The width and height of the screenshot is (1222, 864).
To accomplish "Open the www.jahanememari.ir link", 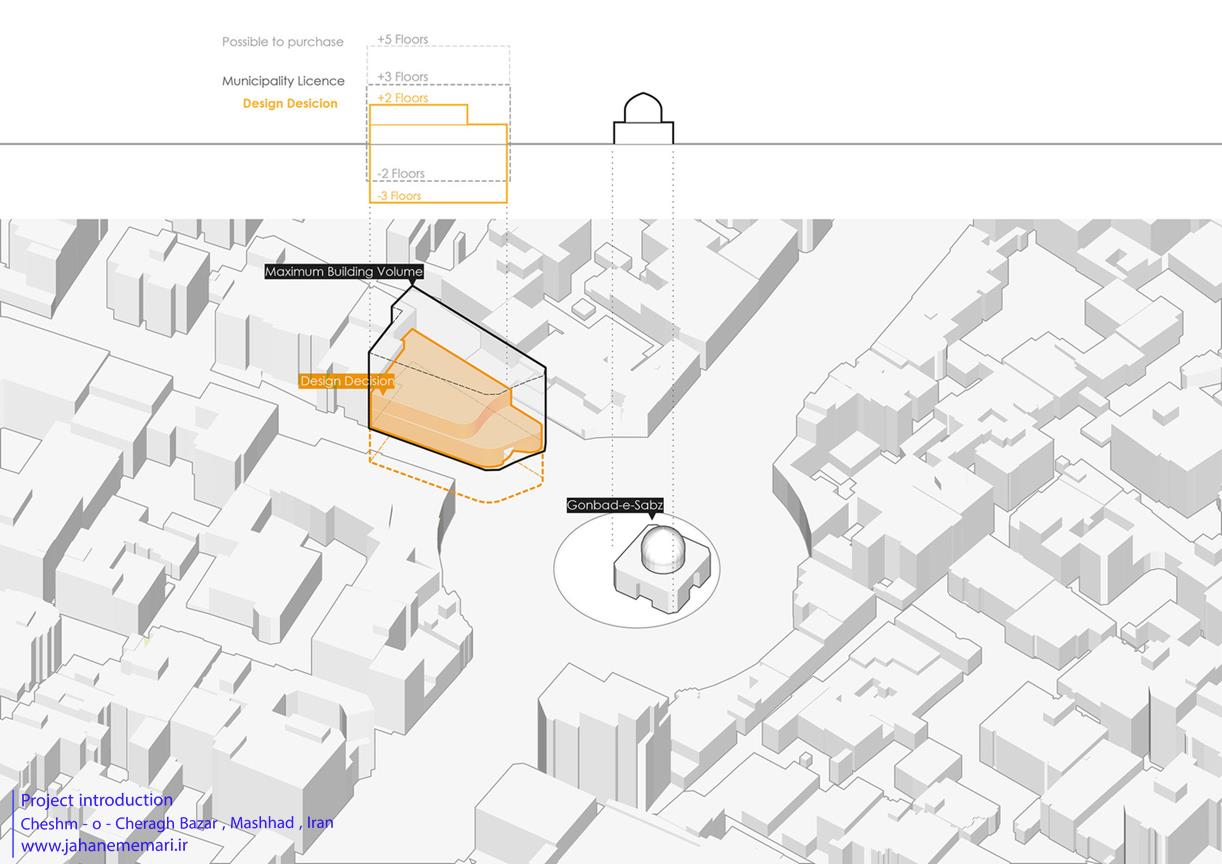I will [x=105, y=846].
